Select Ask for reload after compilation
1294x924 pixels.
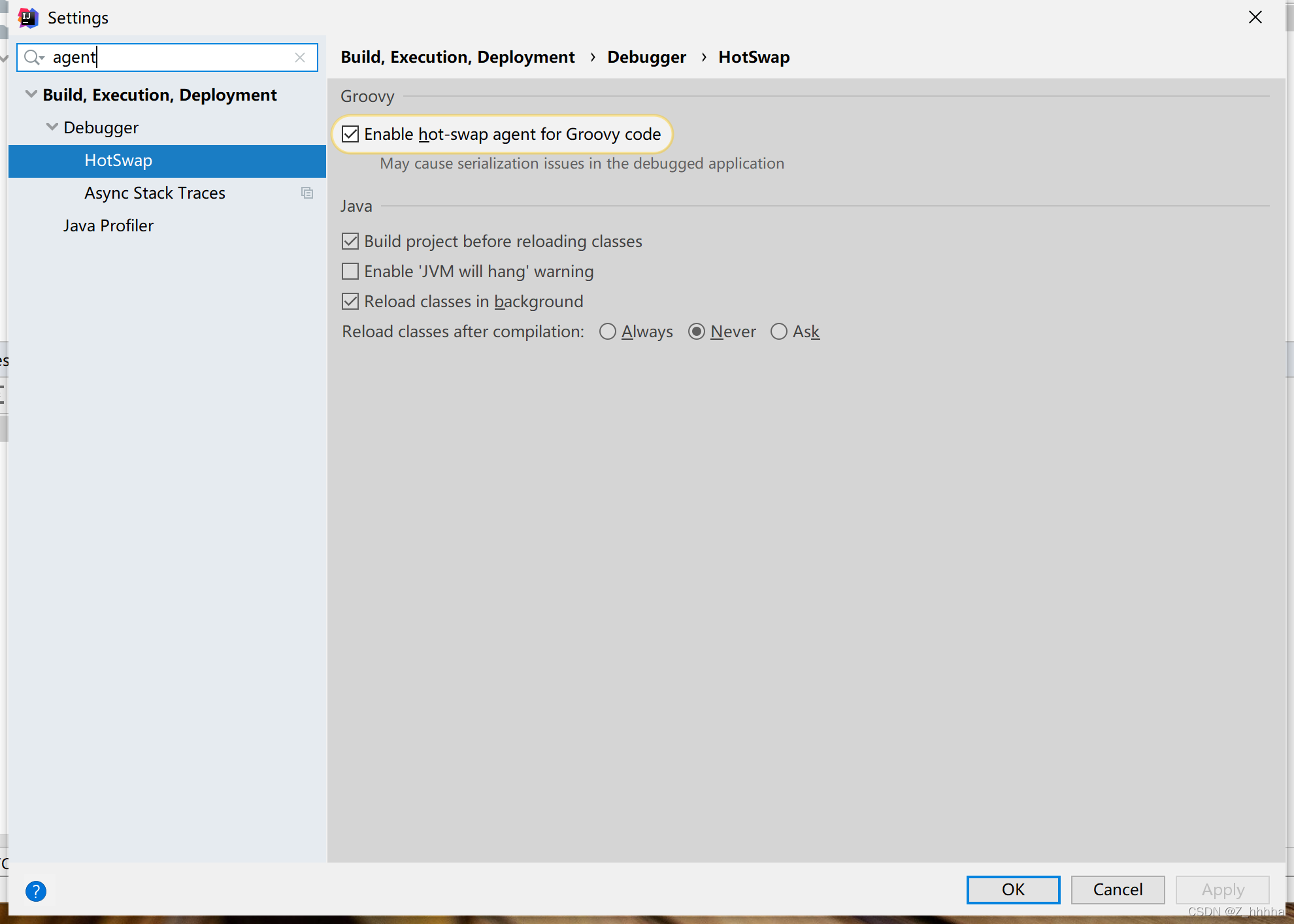[779, 331]
